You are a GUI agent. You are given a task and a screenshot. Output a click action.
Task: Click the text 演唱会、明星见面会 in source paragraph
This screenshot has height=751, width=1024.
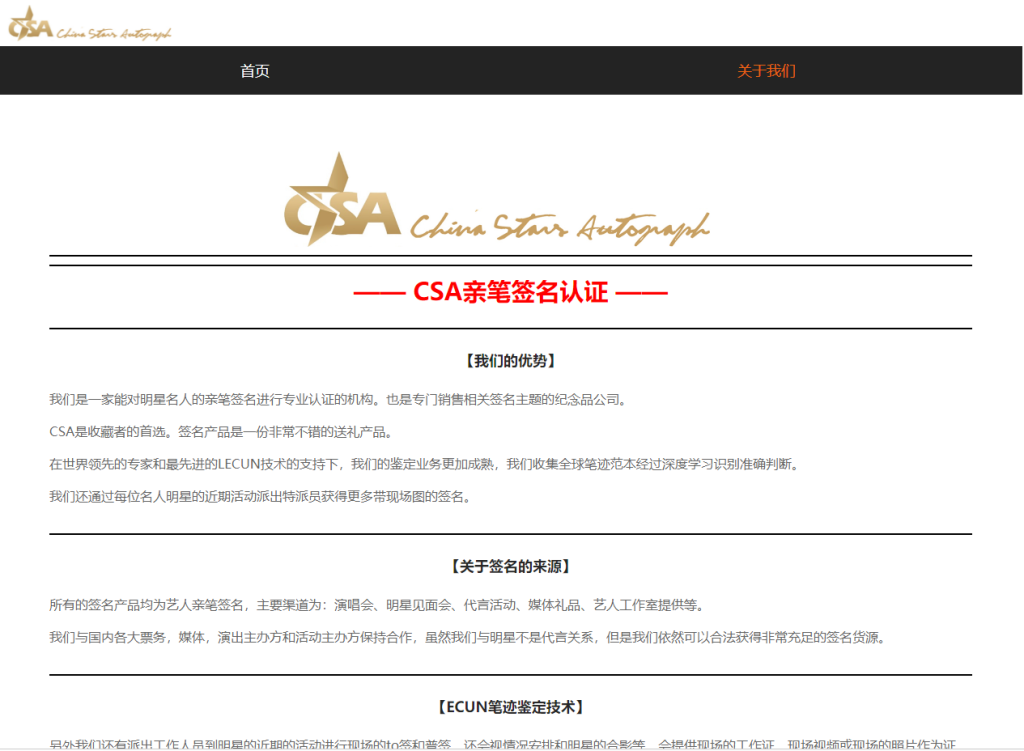(x=392, y=605)
